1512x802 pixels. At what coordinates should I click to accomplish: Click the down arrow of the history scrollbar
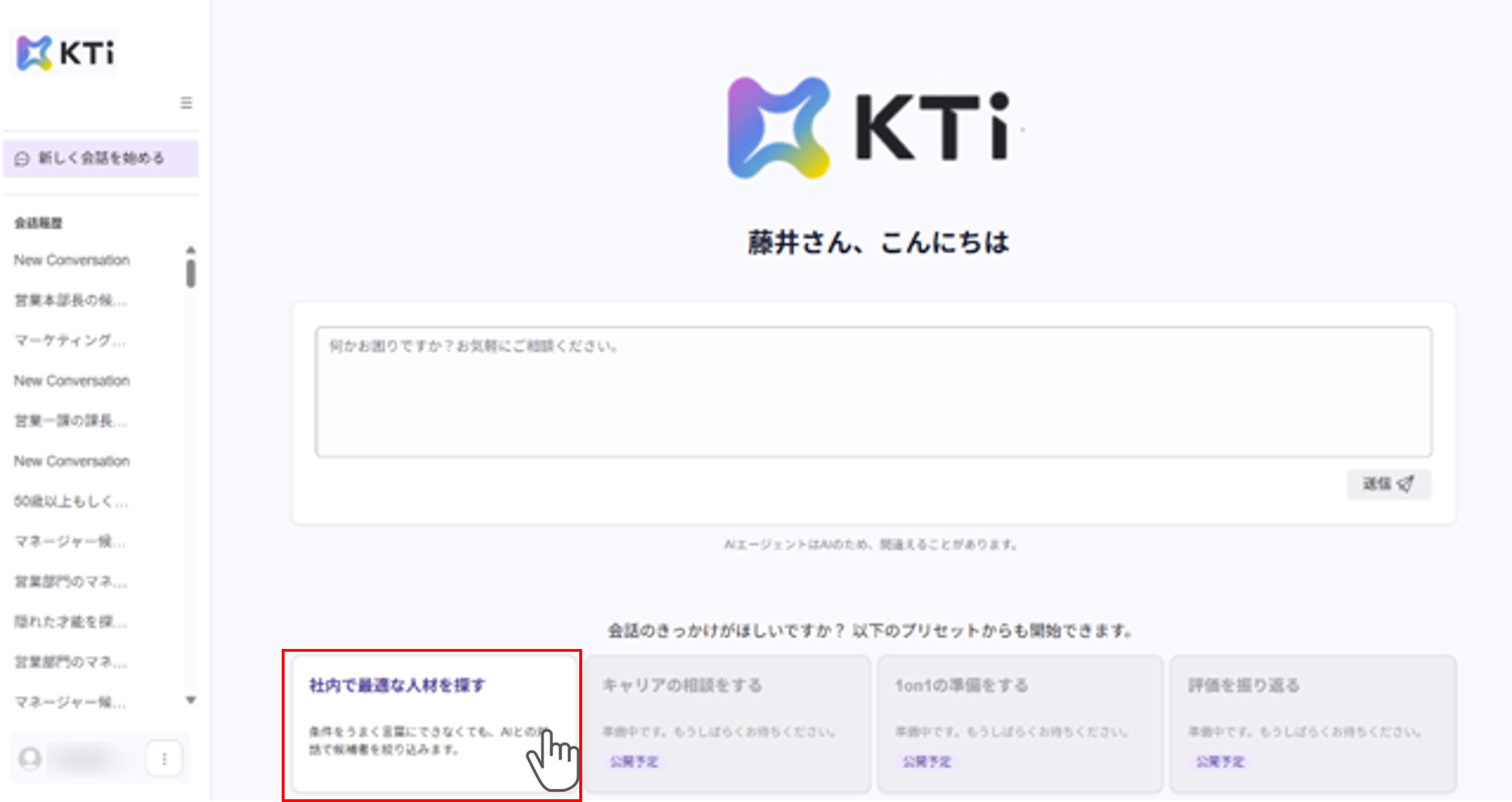(191, 700)
